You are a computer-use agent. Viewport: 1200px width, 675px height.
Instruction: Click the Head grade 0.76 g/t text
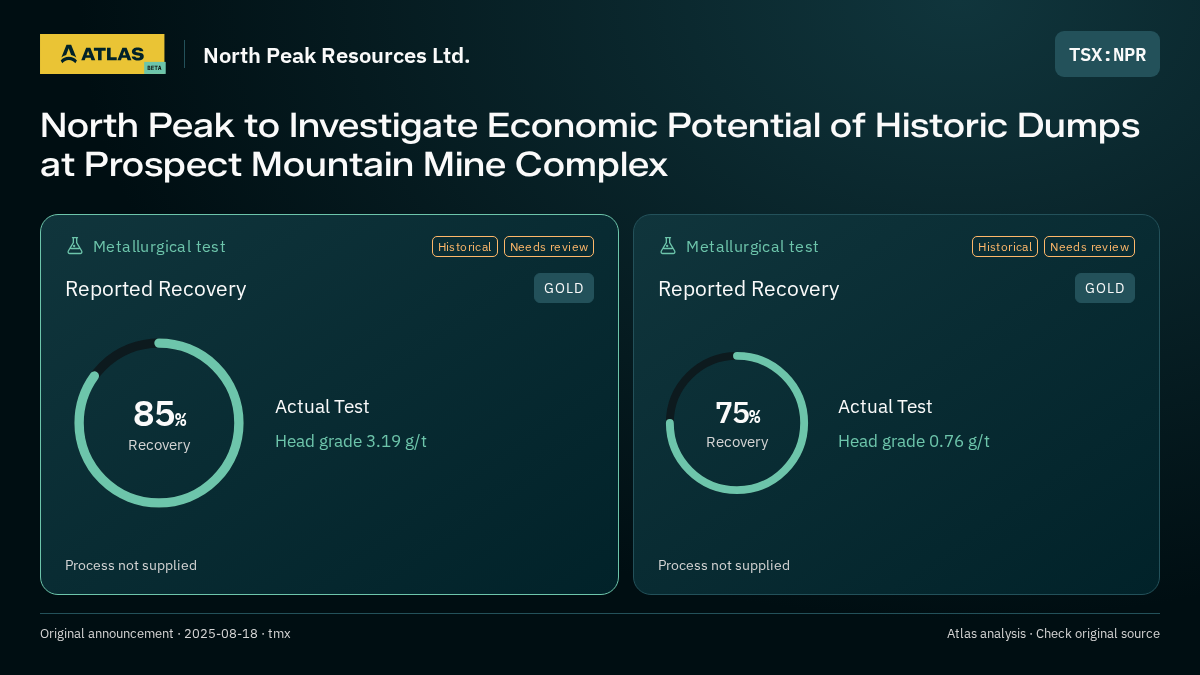914,441
